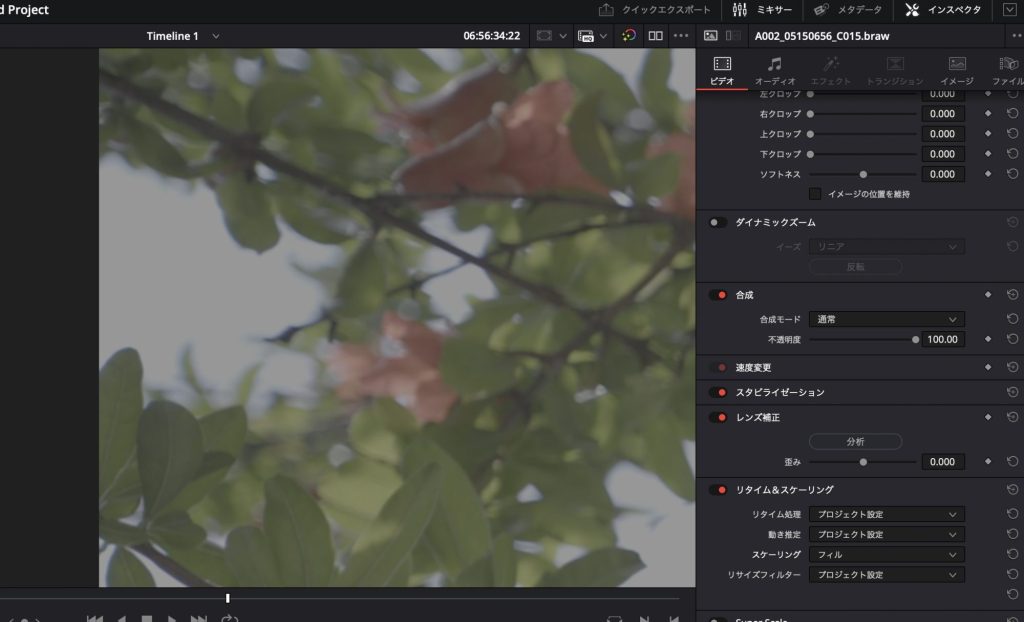Open the メタデータ panel
Viewport: 1024px width, 622px height.
click(x=847, y=10)
